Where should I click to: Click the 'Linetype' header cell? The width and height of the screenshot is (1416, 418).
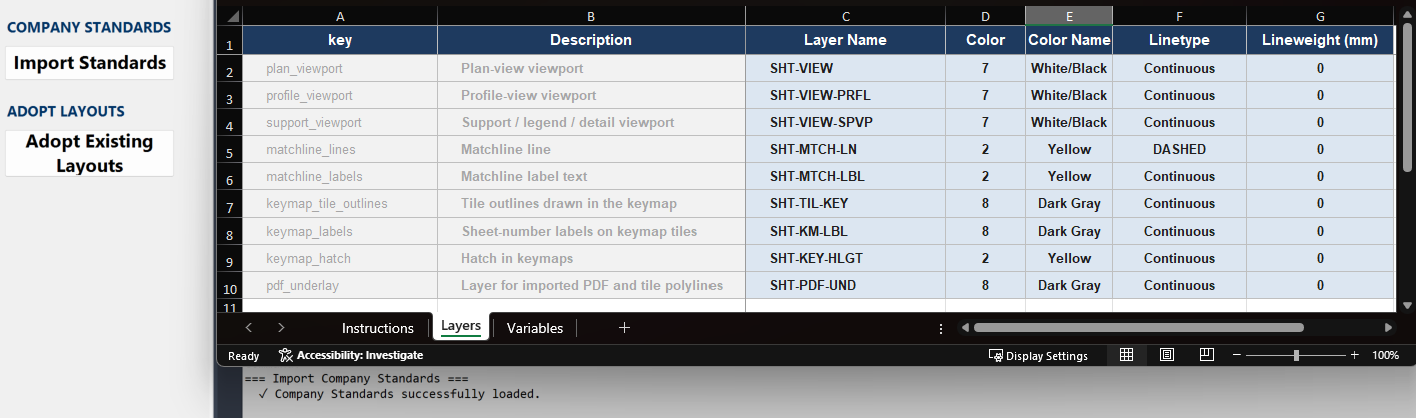1180,40
